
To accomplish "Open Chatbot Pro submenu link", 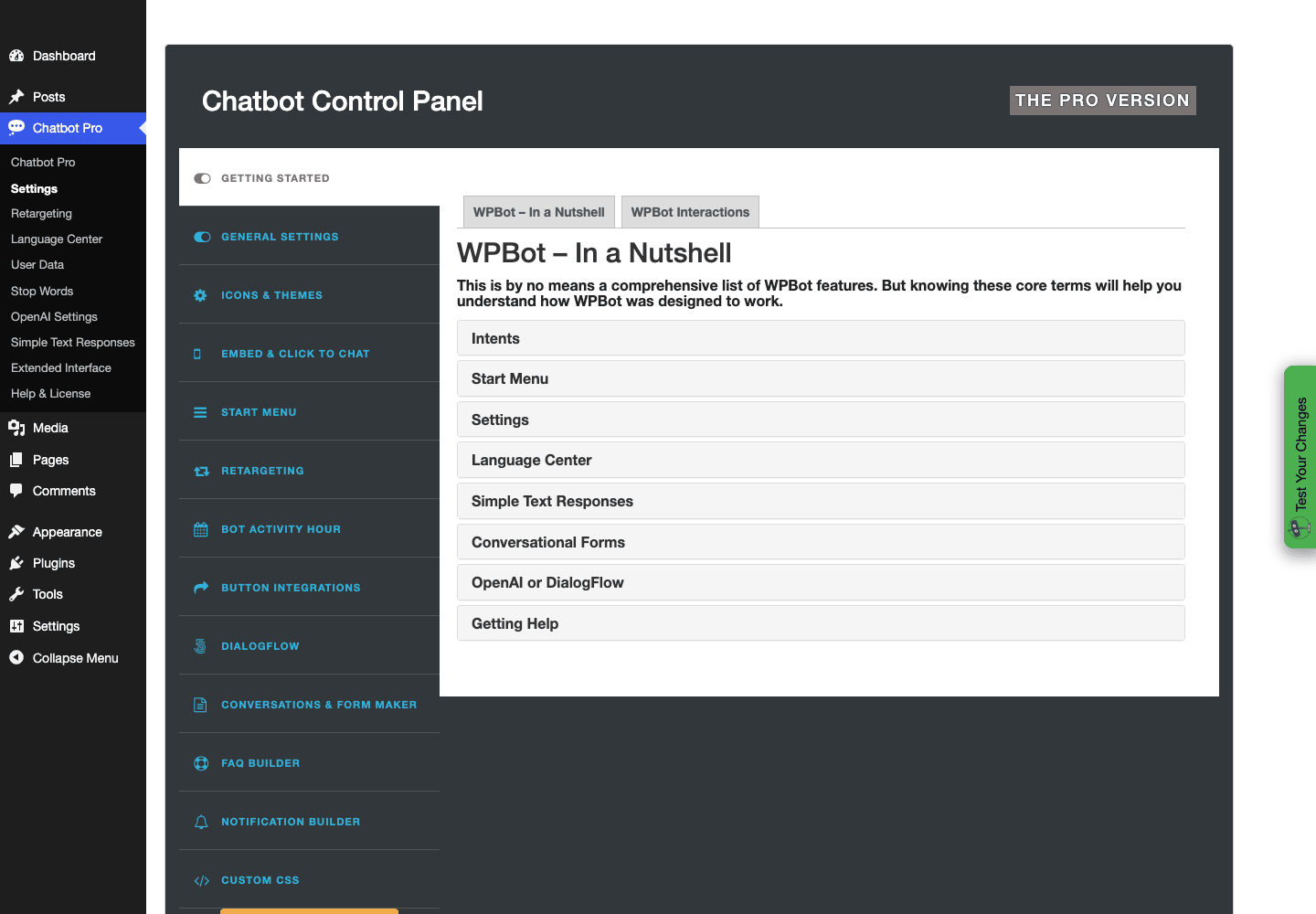I will [x=43, y=163].
